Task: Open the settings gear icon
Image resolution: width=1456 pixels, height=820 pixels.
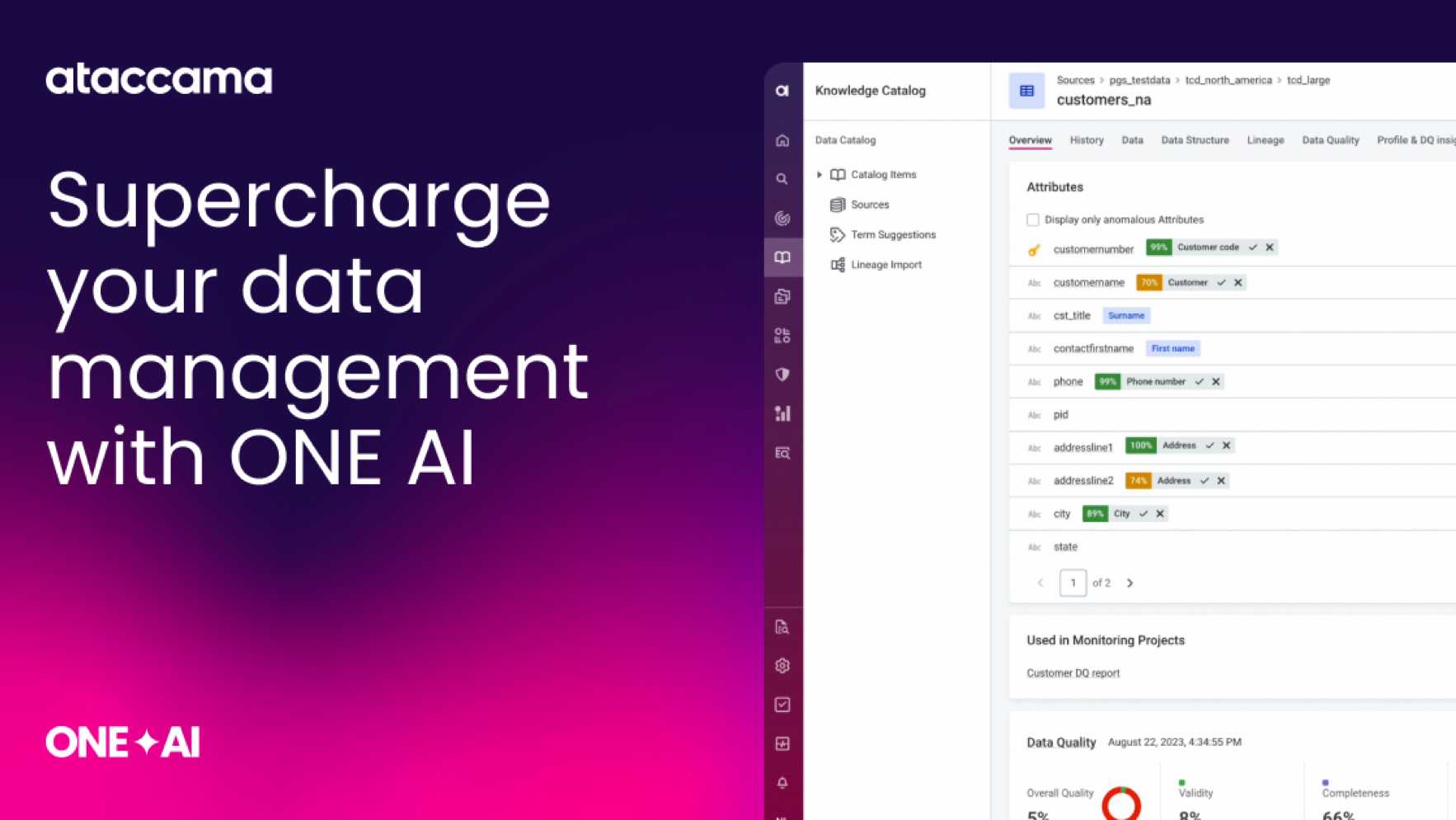Action: tap(782, 665)
